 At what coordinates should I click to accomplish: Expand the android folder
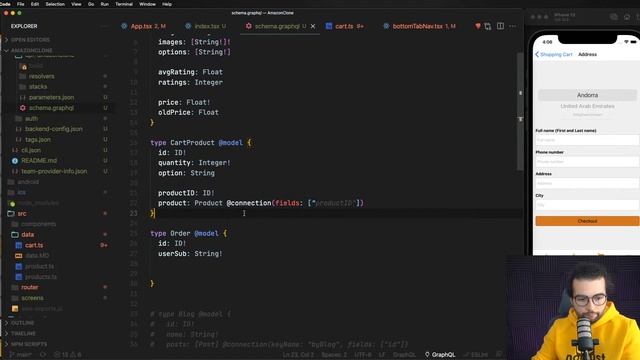(28, 182)
